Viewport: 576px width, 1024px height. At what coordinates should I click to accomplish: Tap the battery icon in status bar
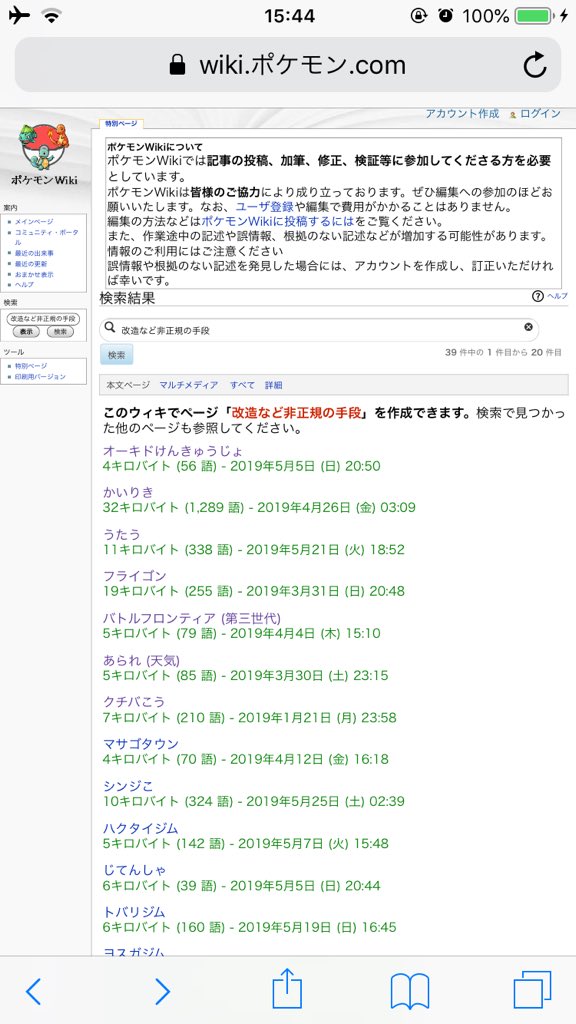(x=533, y=16)
